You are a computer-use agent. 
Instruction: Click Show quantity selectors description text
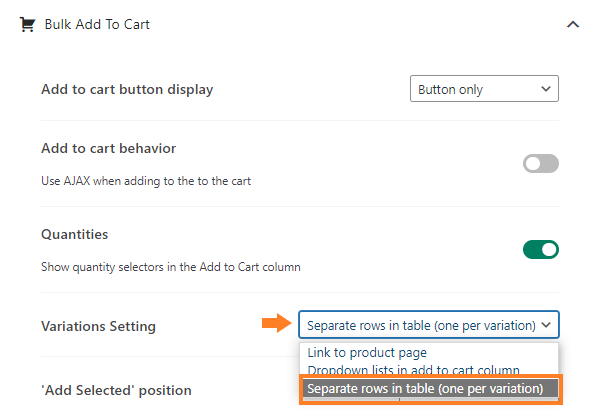[x=171, y=267]
